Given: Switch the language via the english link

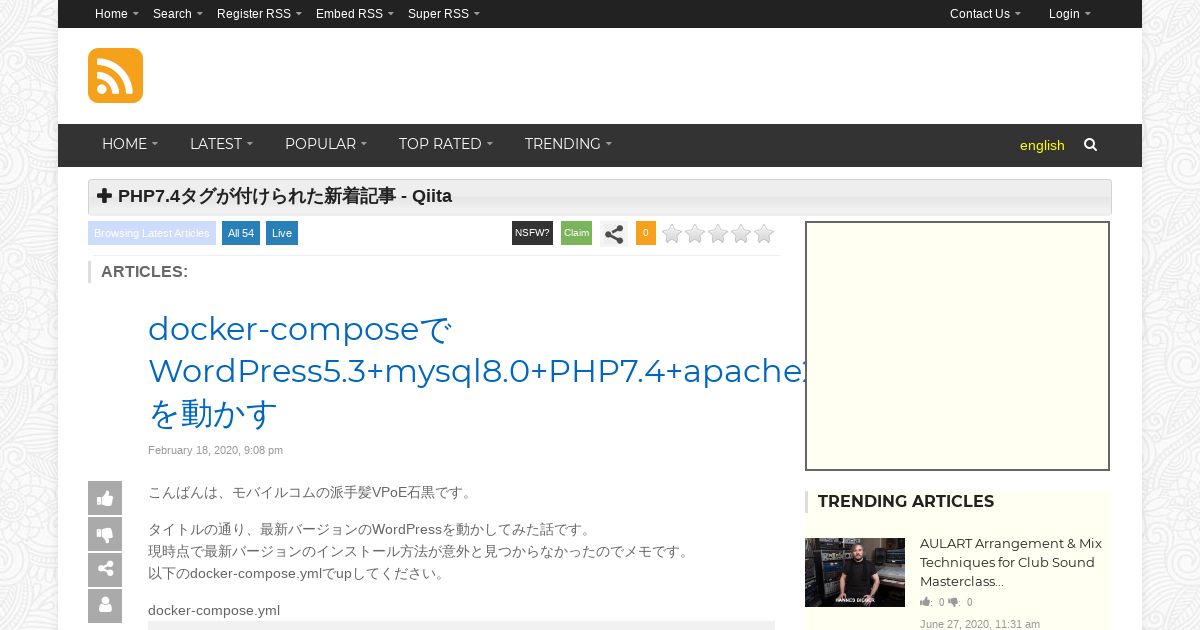Looking at the screenshot, I should pyautogui.click(x=1042, y=145).
